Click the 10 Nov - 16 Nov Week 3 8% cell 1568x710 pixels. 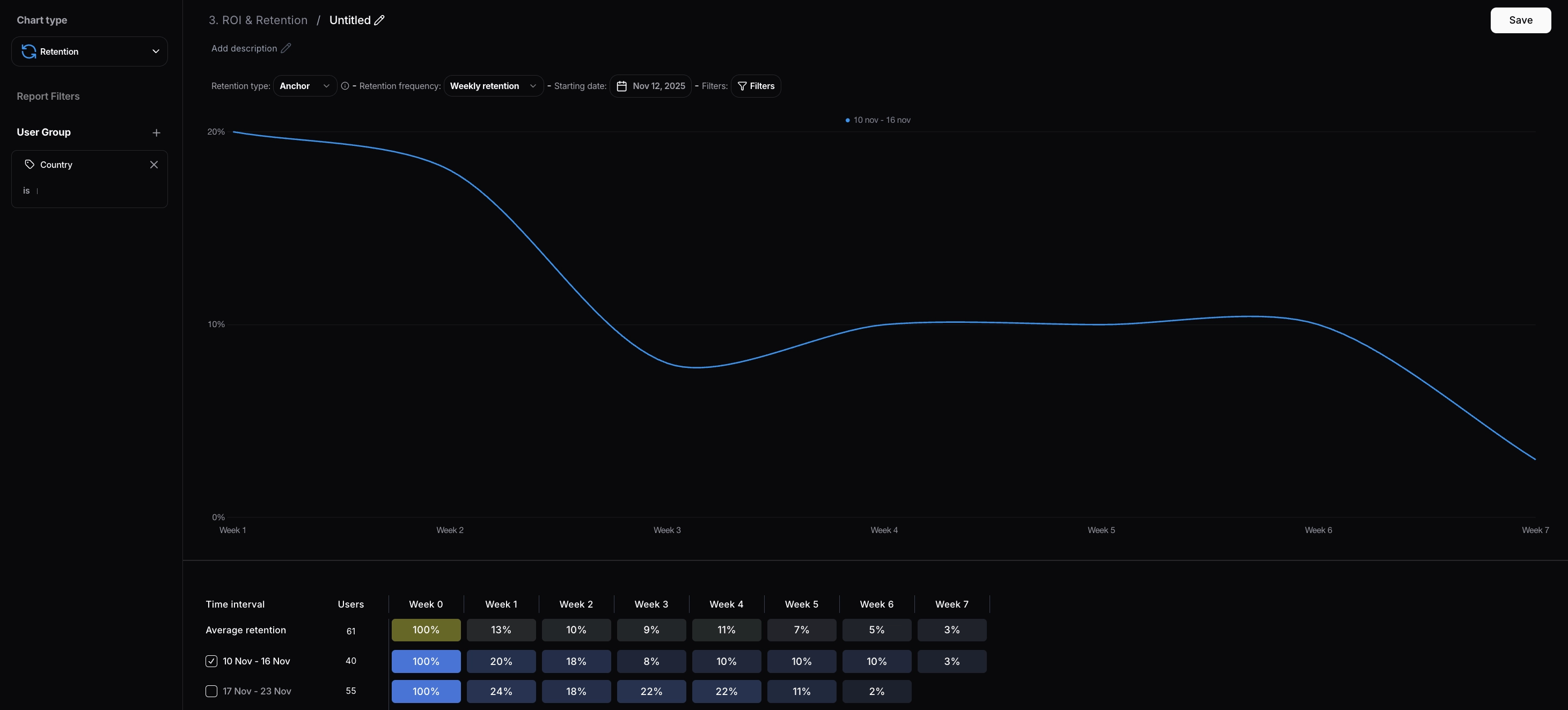pos(651,661)
